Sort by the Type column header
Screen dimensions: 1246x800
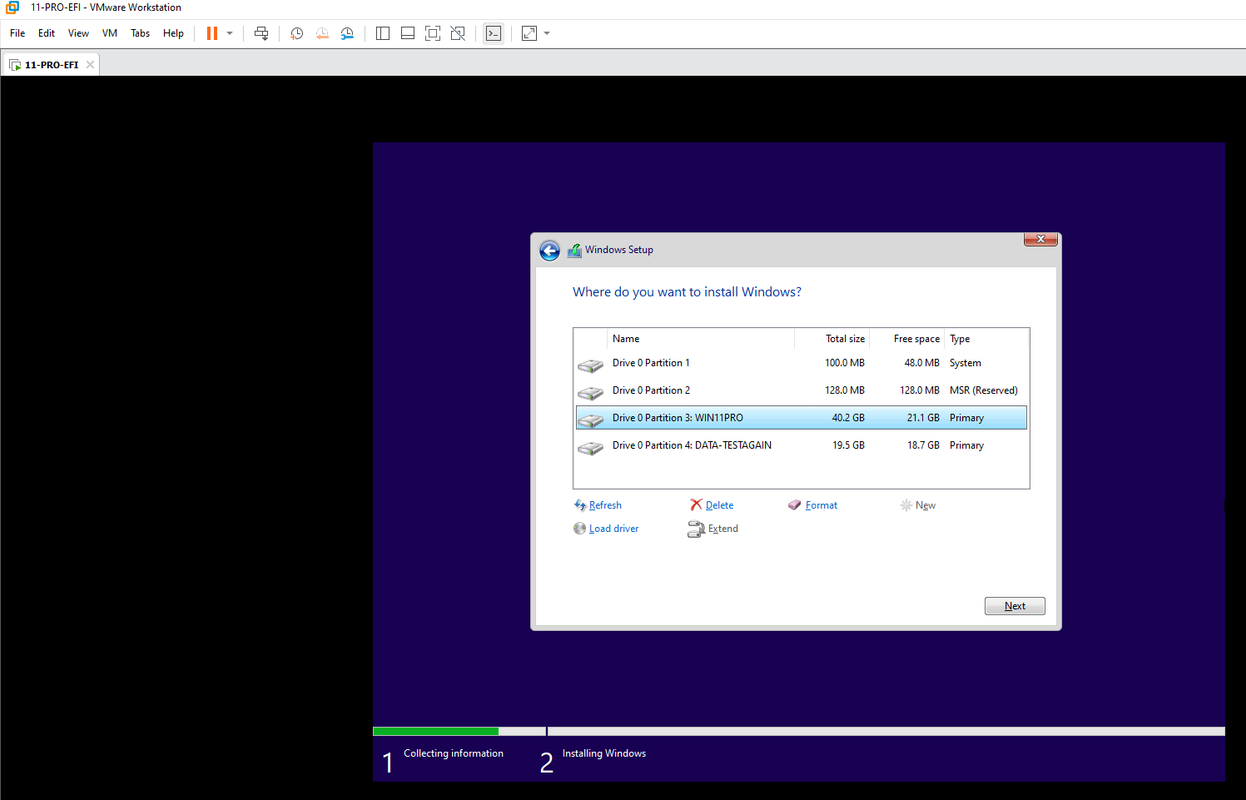986,339
